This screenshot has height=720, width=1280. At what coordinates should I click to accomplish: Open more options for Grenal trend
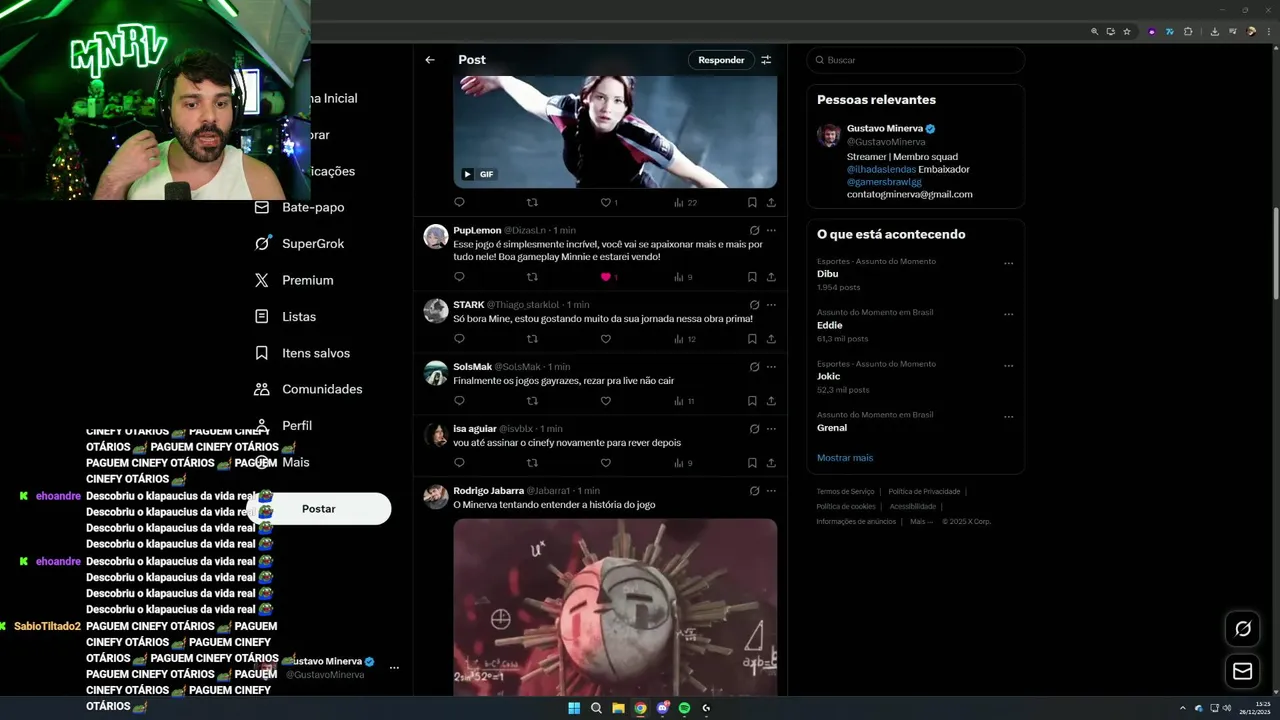coord(1008,417)
